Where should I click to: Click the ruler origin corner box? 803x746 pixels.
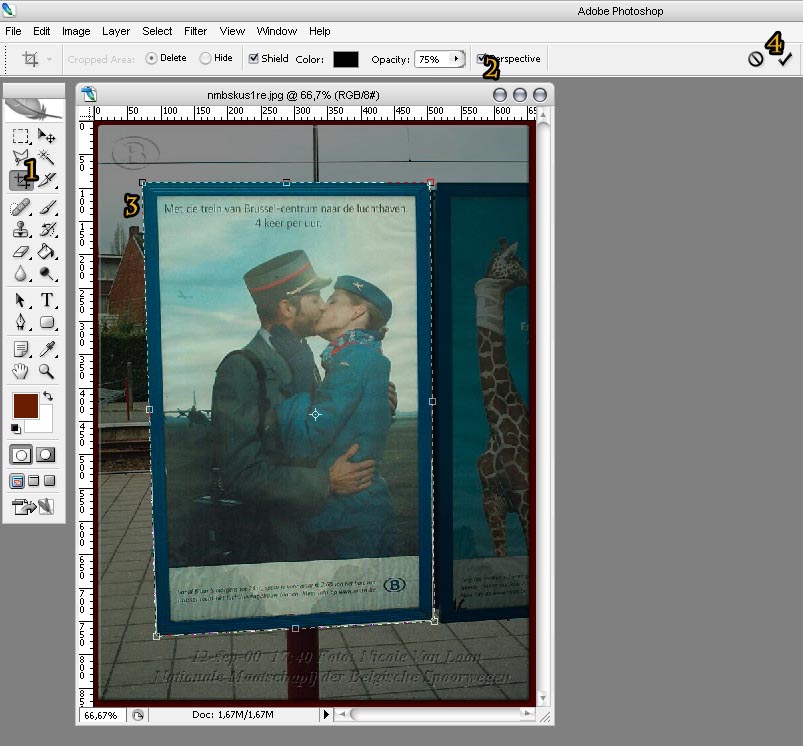(86, 113)
